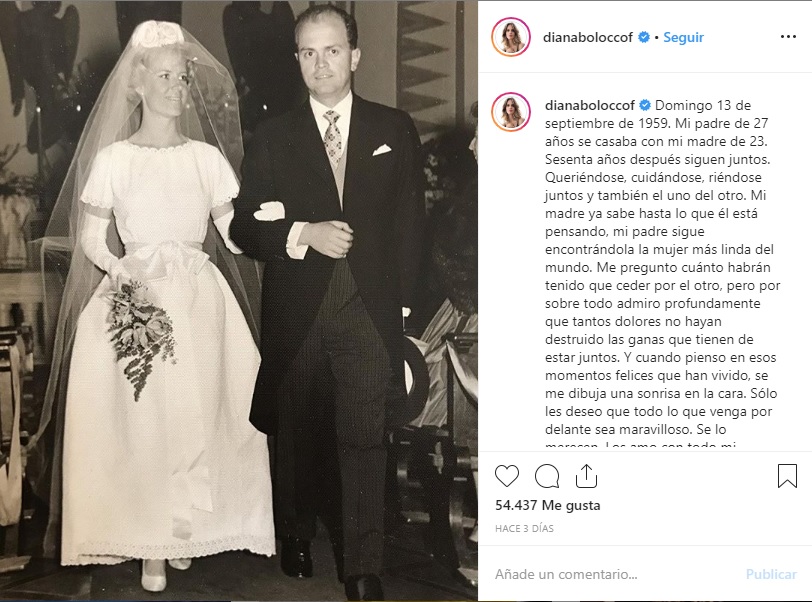Open dianaboloccof username link in caption
This screenshot has width=812, height=602.
click(x=590, y=105)
